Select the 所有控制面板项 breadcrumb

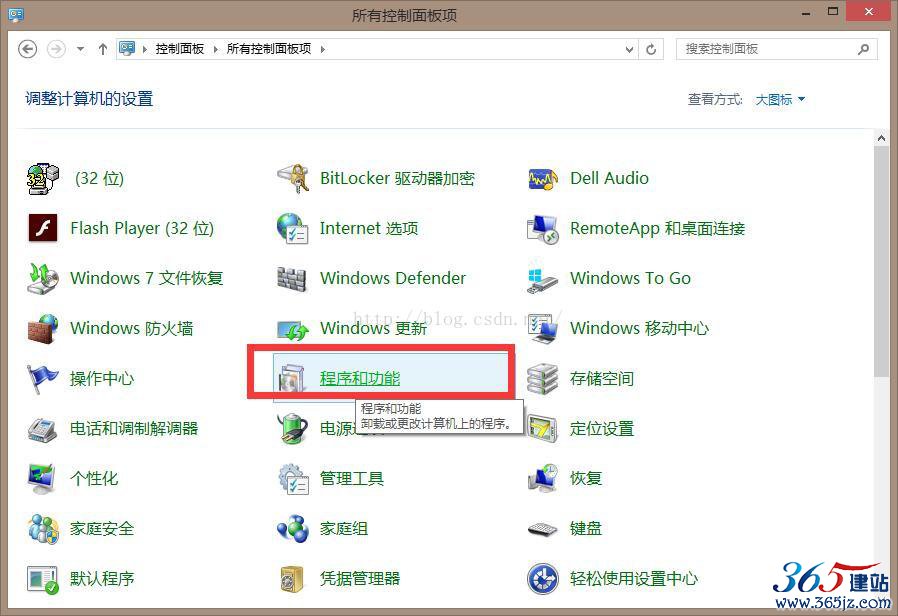click(269, 49)
